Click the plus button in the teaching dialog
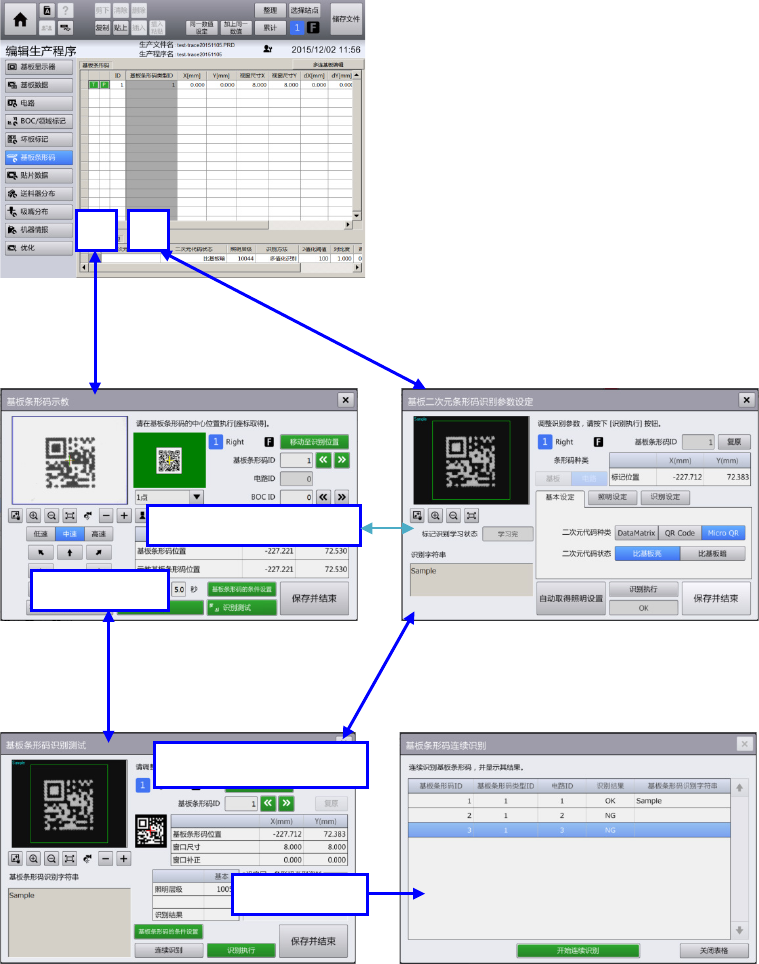Viewport: 759px width, 964px height. tap(124, 516)
